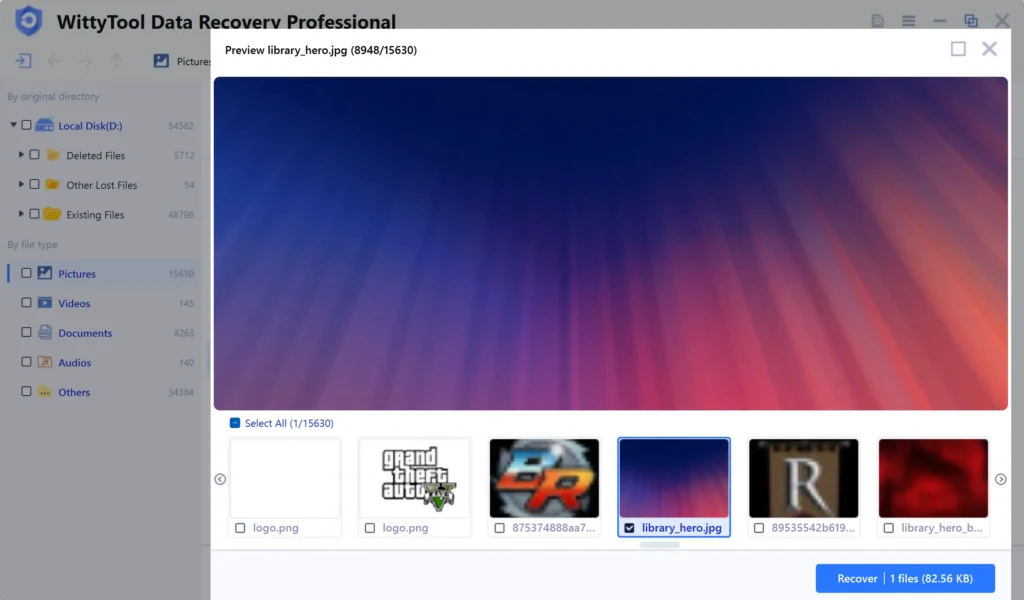Expand the Deleted Files tree node
The height and width of the screenshot is (600, 1024).
tap(22, 155)
